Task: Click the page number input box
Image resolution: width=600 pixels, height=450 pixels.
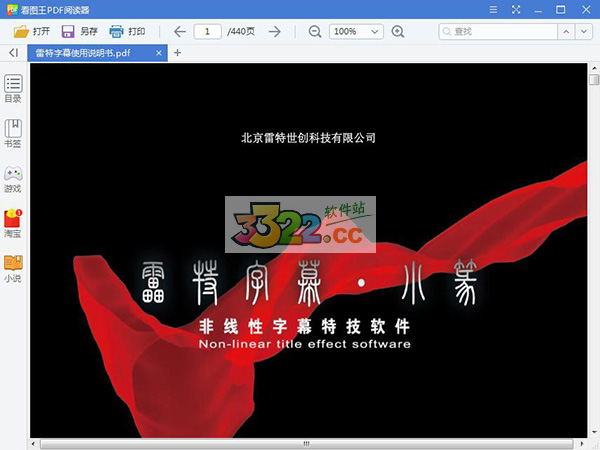Action: pos(207,31)
